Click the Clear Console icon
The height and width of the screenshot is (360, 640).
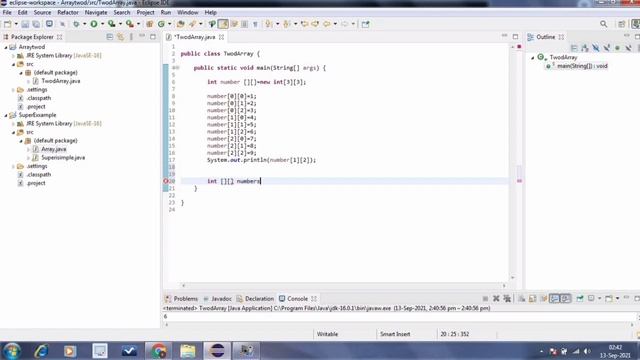(x=522, y=298)
